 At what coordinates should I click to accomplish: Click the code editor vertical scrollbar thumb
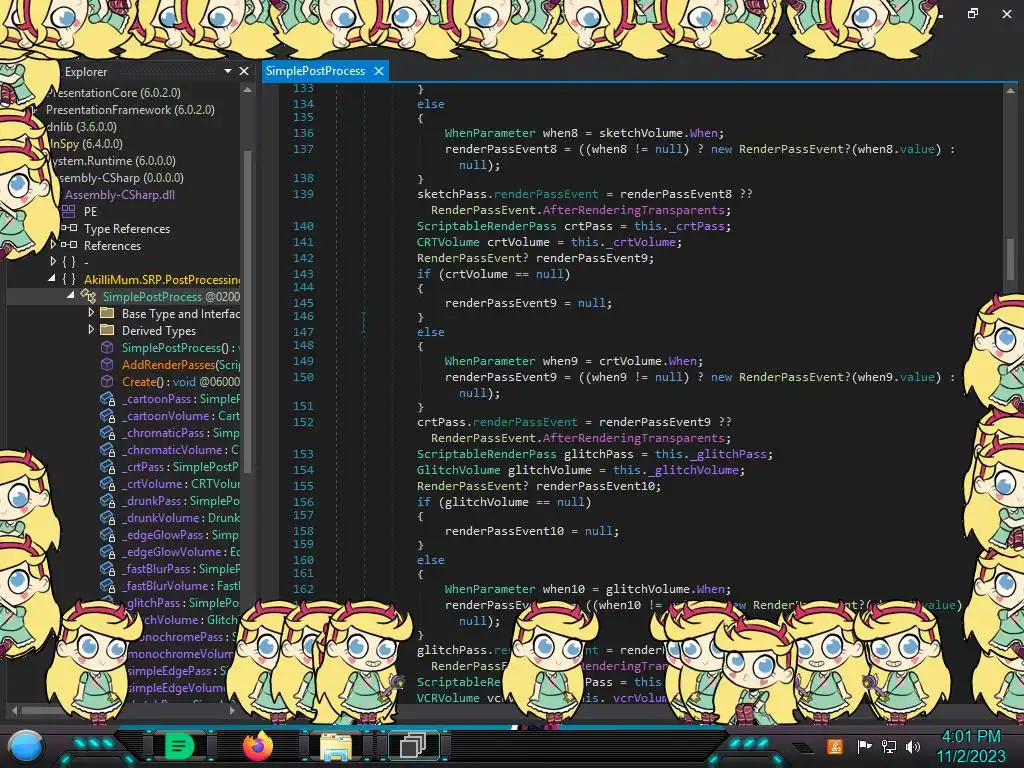[x=1010, y=259]
